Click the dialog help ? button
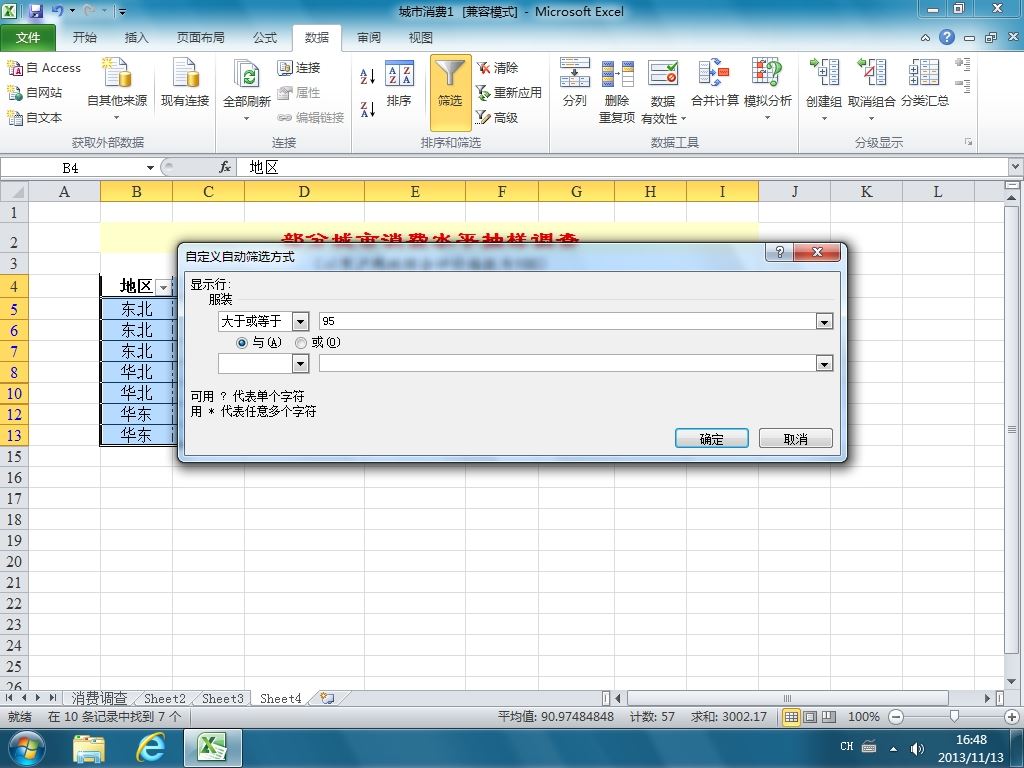The height and width of the screenshot is (768, 1024). click(779, 252)
